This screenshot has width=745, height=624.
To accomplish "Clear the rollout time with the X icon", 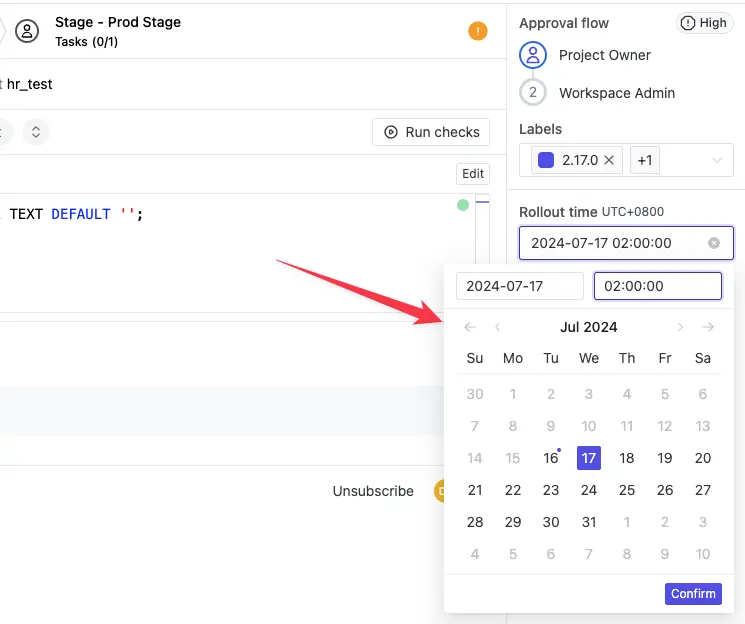I will click(714, 243).
